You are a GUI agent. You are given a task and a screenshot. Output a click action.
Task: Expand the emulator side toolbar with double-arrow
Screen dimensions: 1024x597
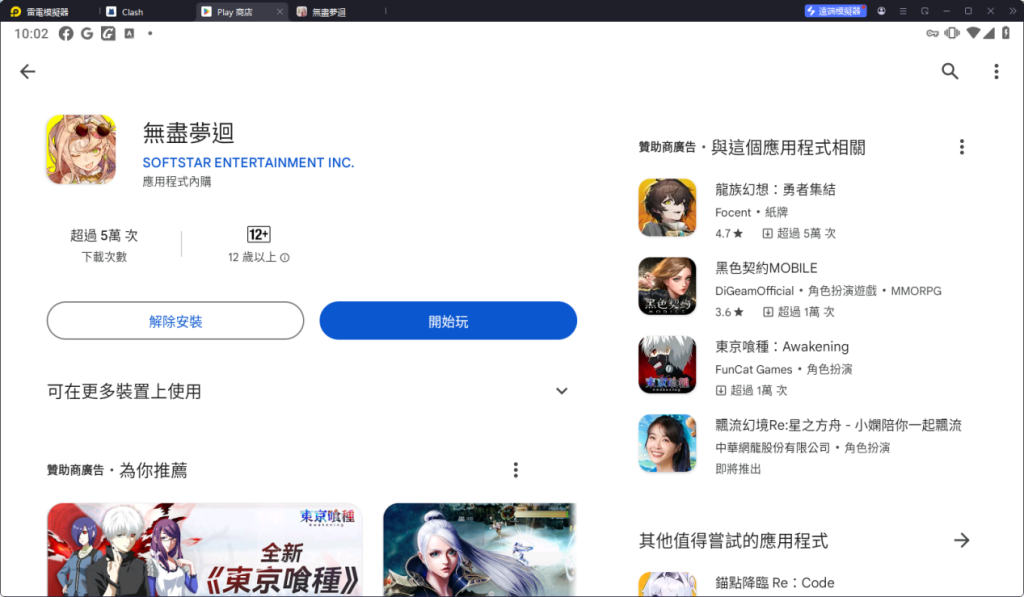tap(1013, 11)
